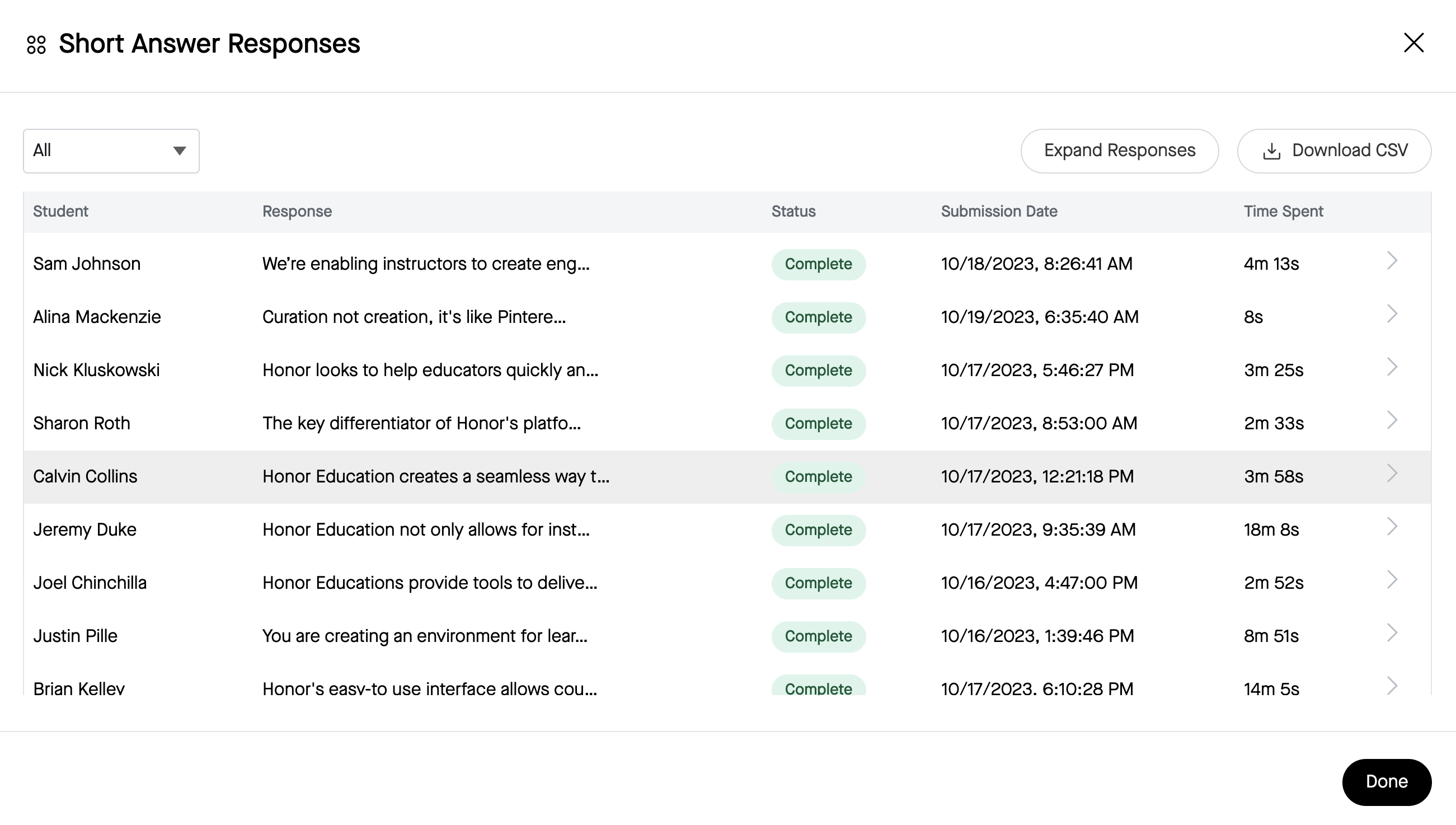Click the Response column header
The height and width of the screenshot is (825, 1456).
click(297, 212)
